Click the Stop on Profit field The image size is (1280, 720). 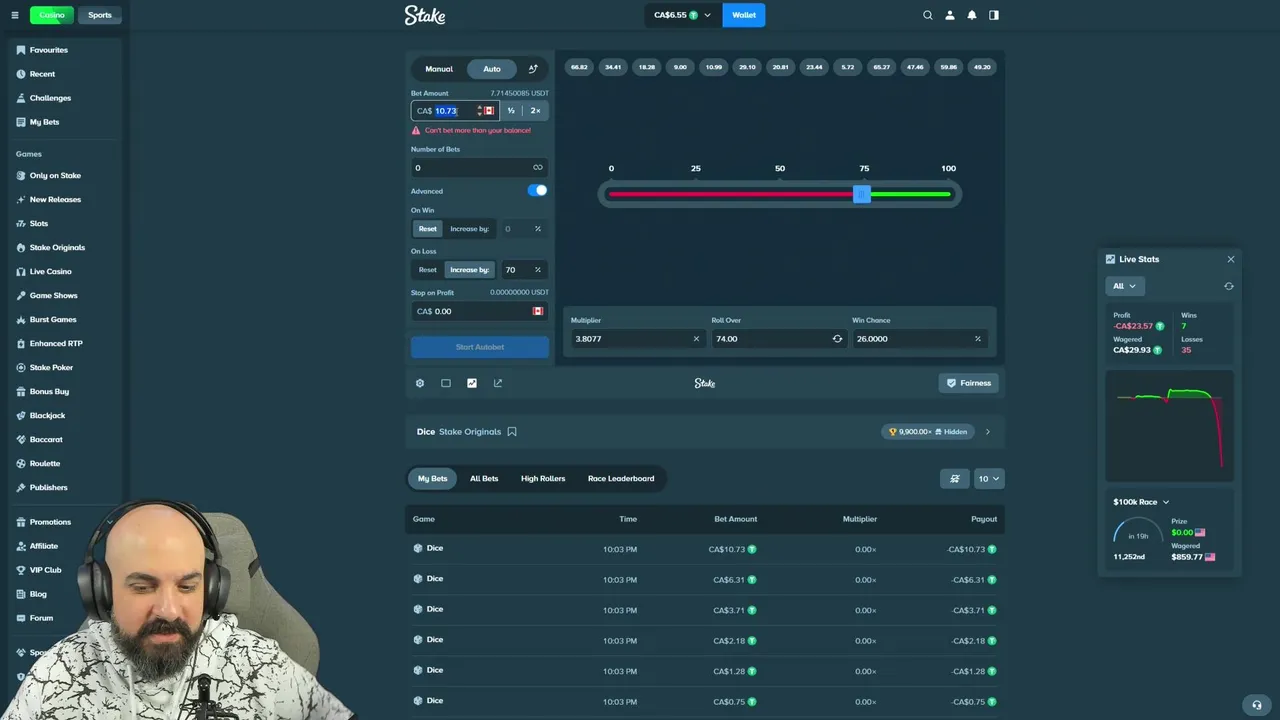[x=480, y=311]
